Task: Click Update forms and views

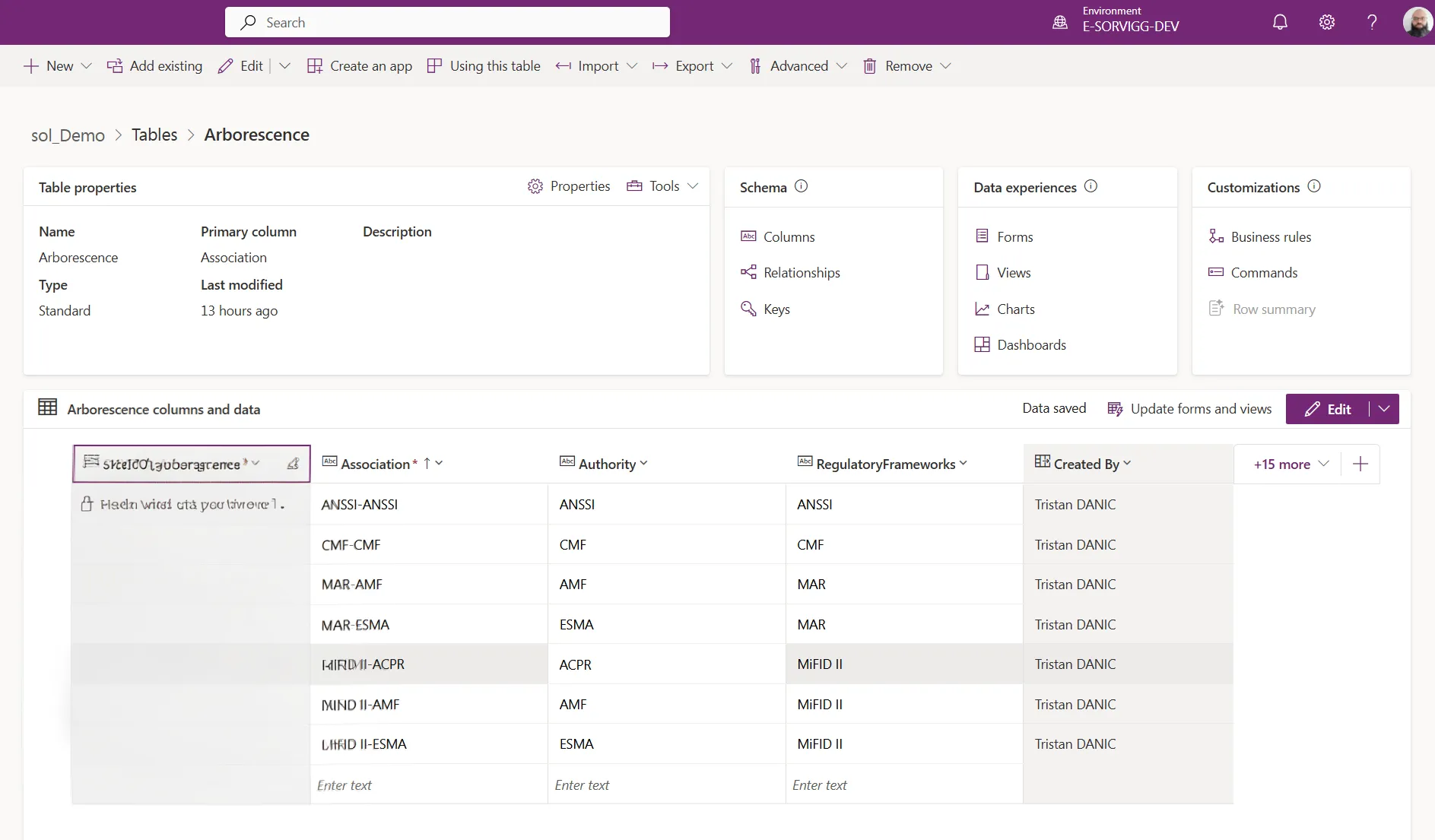Action: point(1189,409)
